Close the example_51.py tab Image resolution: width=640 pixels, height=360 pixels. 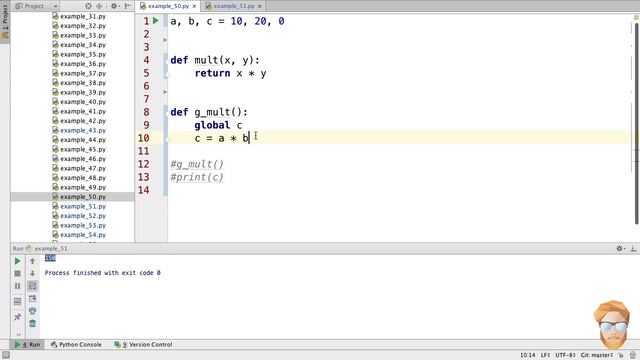pos(260,6)
